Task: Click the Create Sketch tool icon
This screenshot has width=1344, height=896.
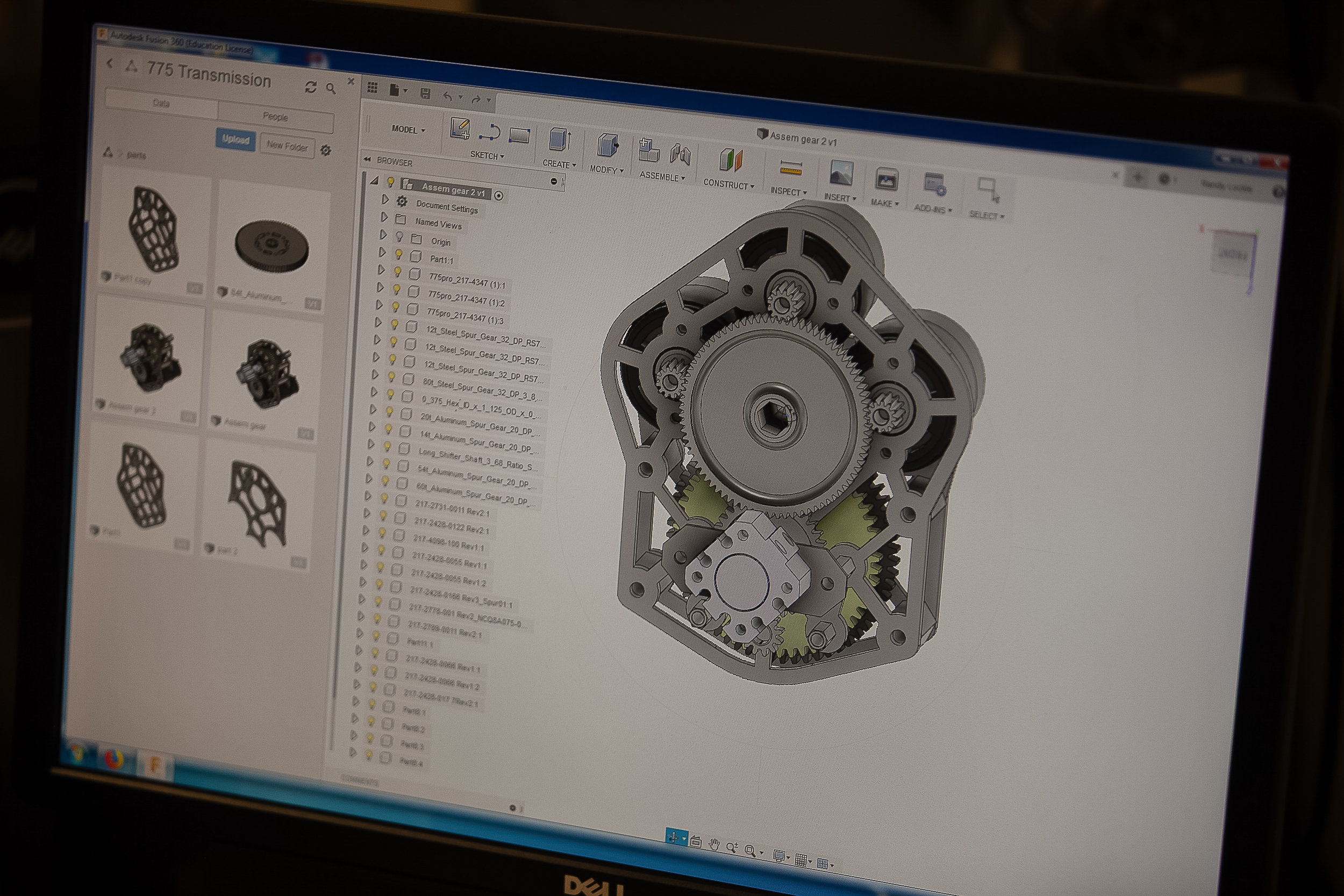Action: point(460,128)
